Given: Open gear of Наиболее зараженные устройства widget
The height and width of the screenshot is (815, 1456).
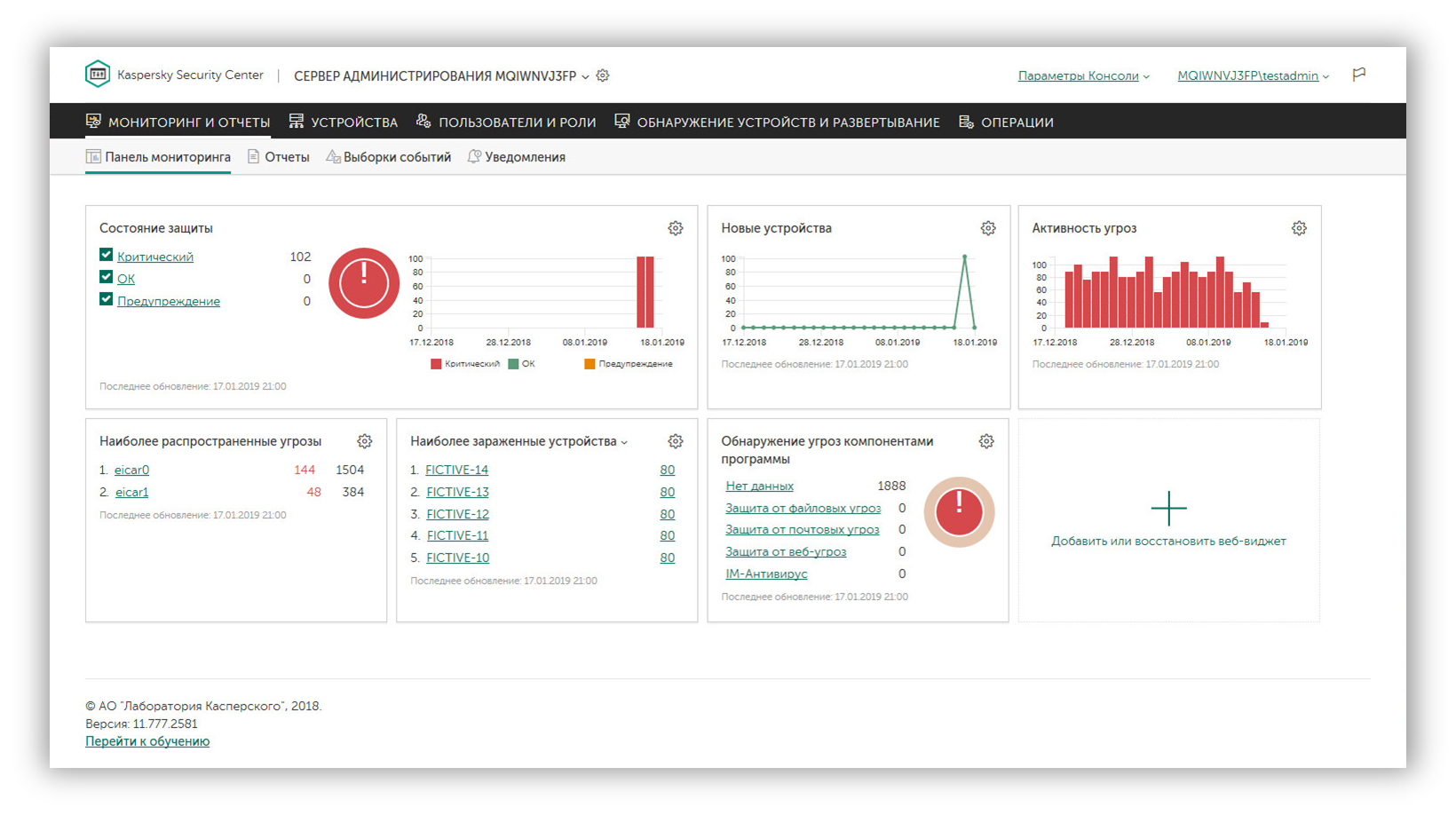Looking at the screenshot, I should tap(676, 441).
